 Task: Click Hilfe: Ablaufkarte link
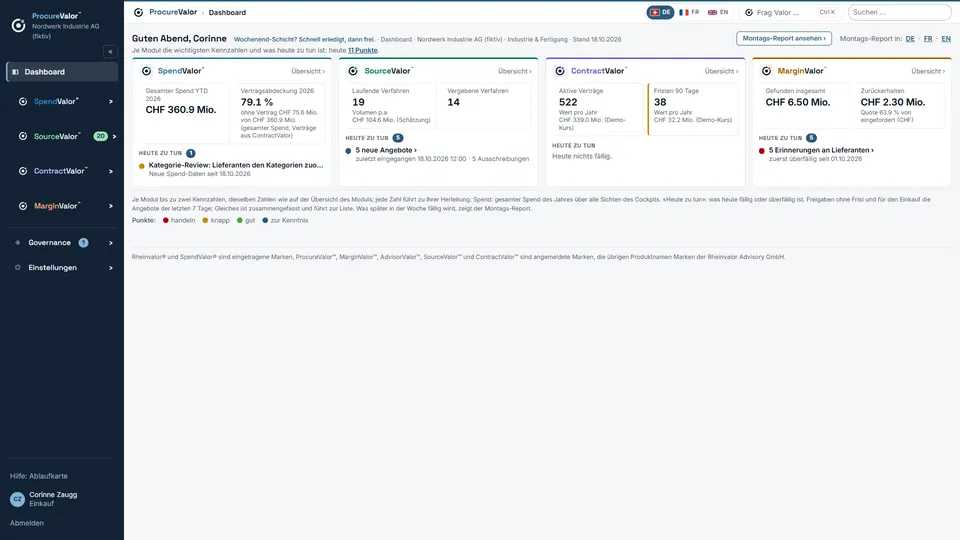[x=39, y=476]
